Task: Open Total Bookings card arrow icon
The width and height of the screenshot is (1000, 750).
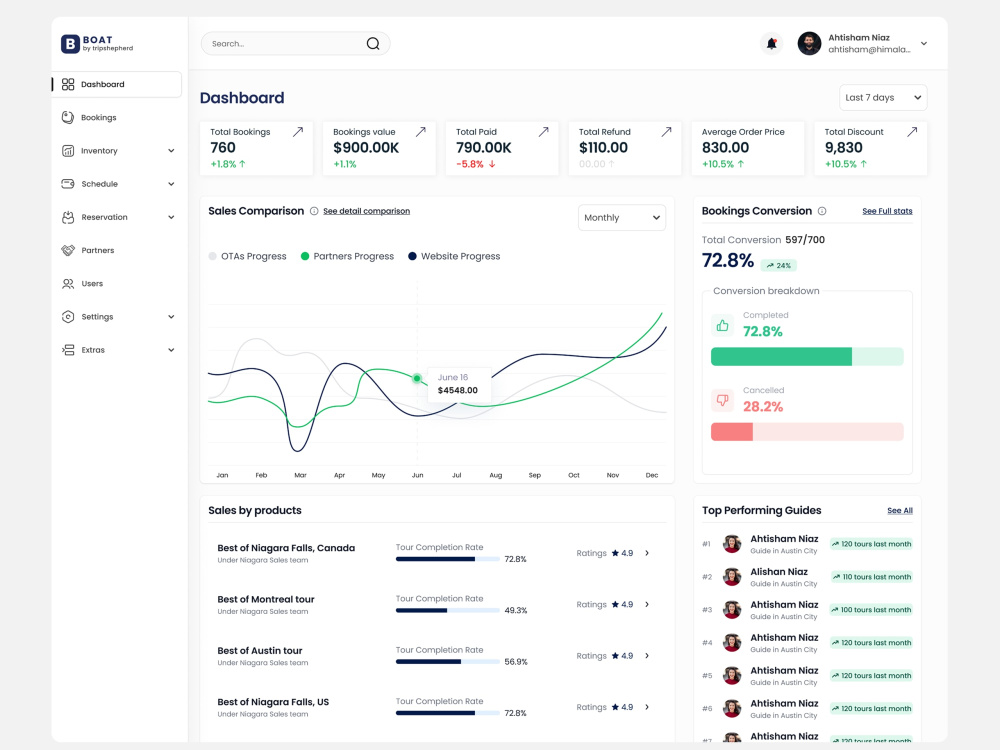Action: pos(298,131)
